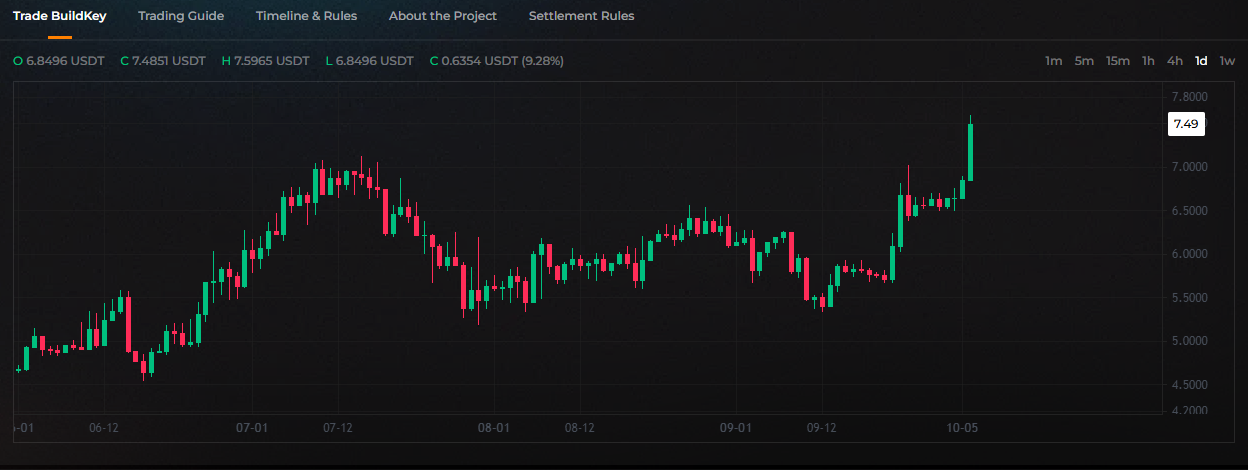Switch chart to 1w interval
This screenshot has width=1248, height=470.
1227,61
